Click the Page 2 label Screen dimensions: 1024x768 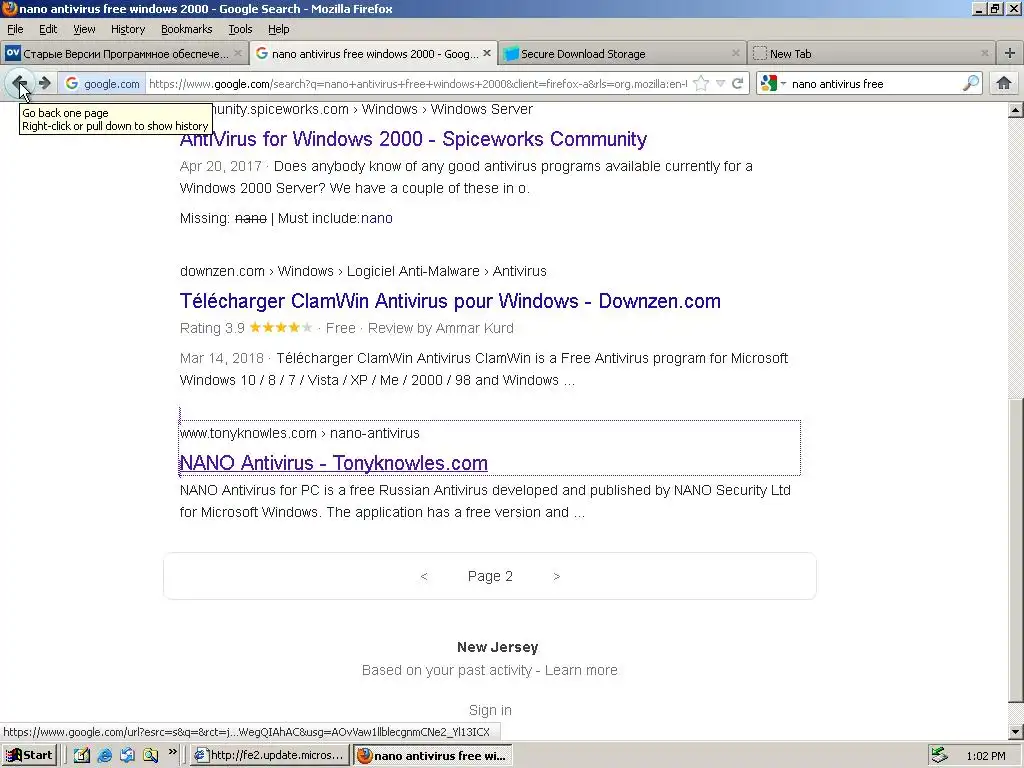490,576
